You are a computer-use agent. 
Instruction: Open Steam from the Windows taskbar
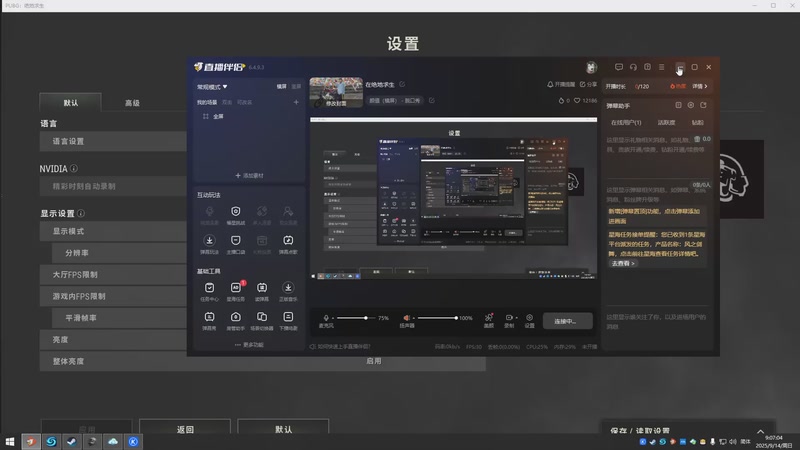tap(72, 441)
